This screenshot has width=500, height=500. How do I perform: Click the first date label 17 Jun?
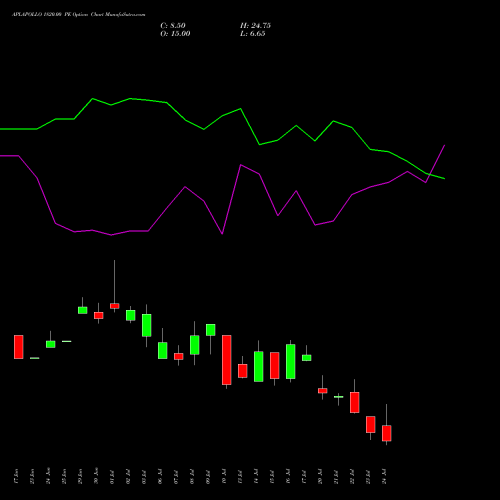pos(17,476)
